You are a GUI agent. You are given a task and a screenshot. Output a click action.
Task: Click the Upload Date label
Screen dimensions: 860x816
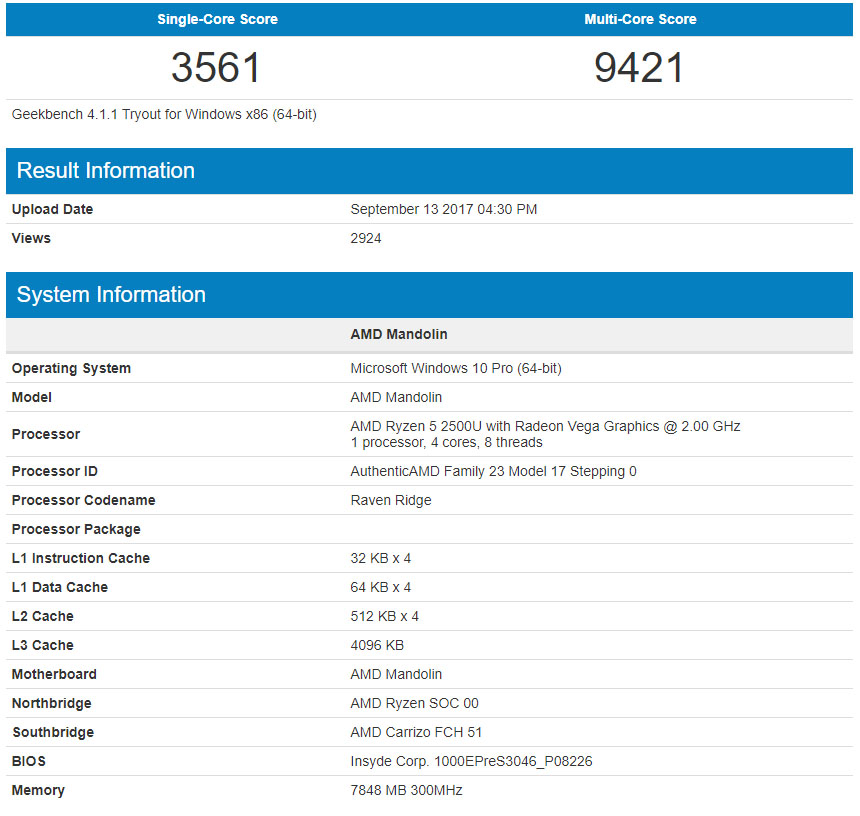[x=52, y=209]
